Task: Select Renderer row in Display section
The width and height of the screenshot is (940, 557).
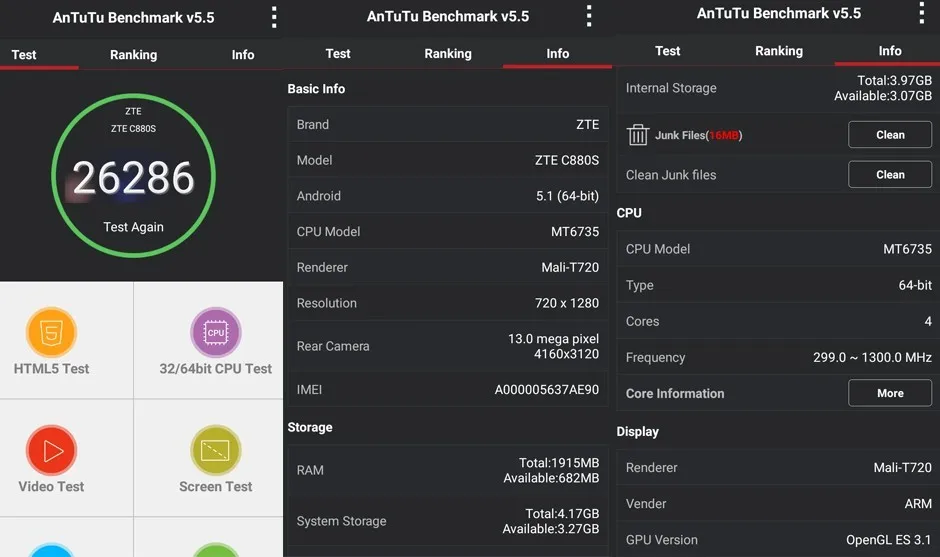Action: tap(779, 468)
